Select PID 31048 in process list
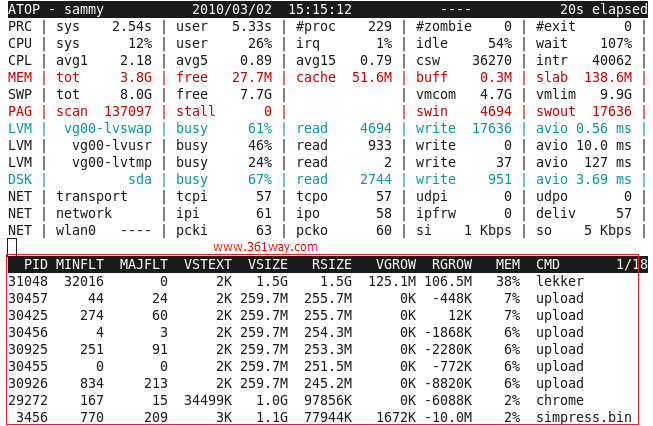 click(28, 282)
